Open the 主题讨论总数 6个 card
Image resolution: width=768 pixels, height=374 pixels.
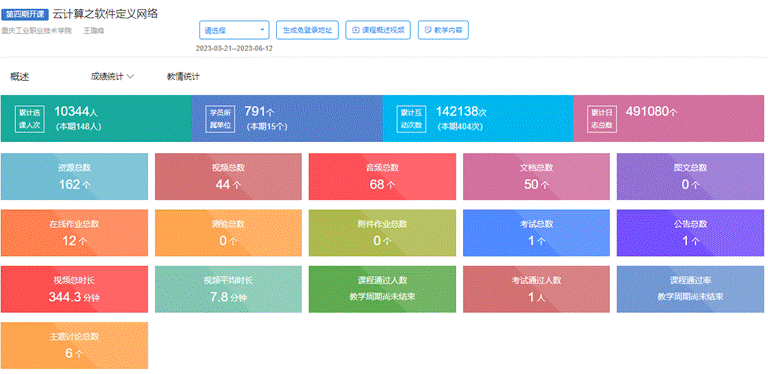point(74,346)
